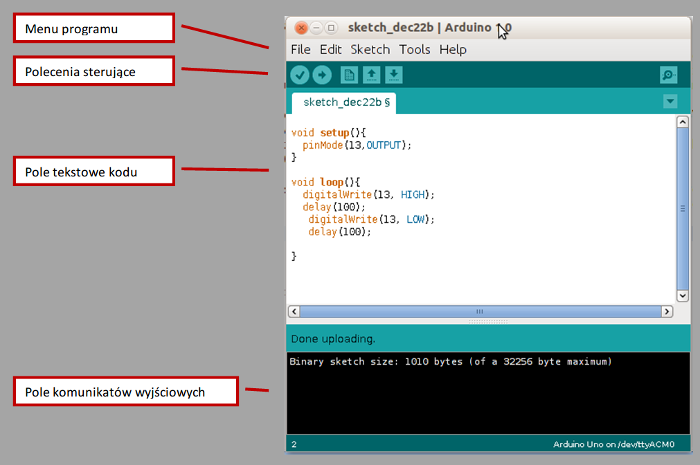This screenshot has width=700, height=465.
Task: Open the Edit menu
Action: 330,50
